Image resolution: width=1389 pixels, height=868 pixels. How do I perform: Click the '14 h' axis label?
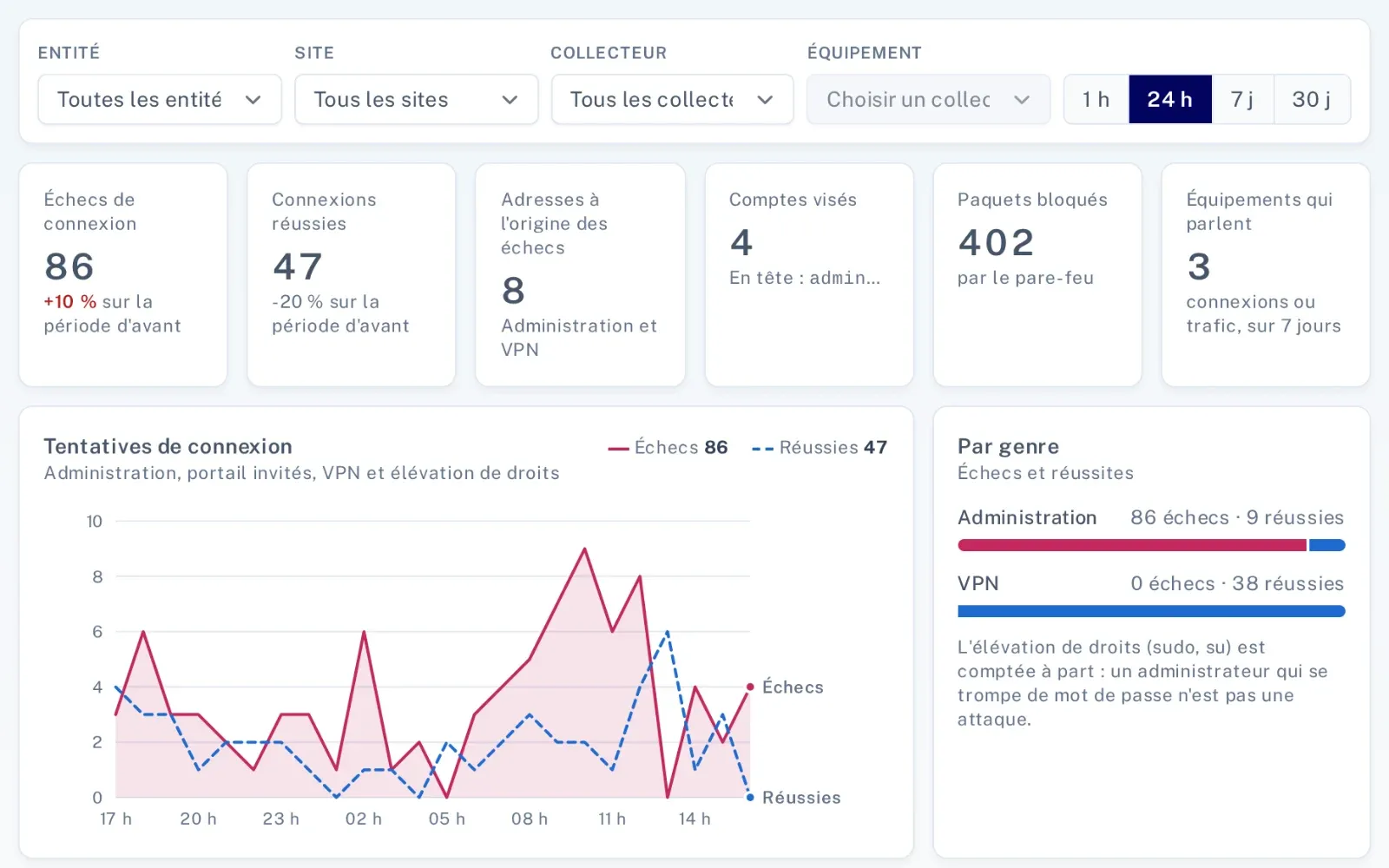[x=694, y=819]
